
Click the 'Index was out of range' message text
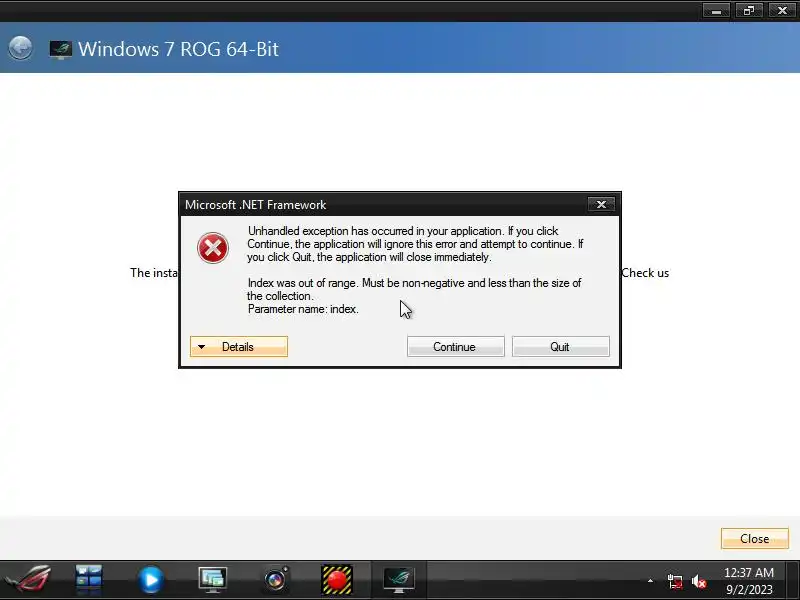point(414,289)
